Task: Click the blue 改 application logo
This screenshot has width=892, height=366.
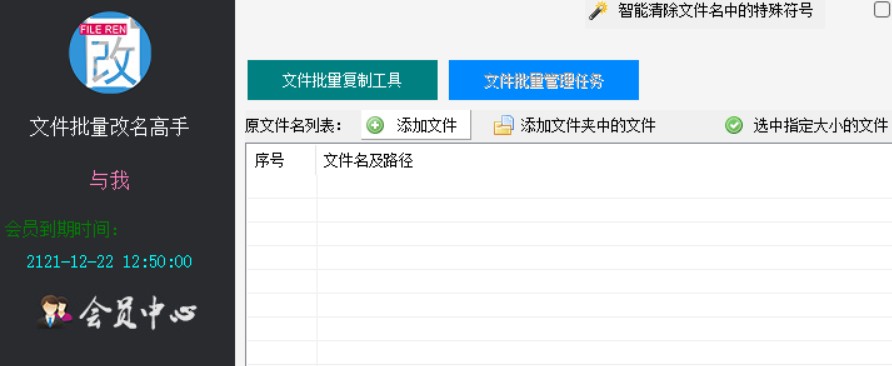Action: coord(110,52)
